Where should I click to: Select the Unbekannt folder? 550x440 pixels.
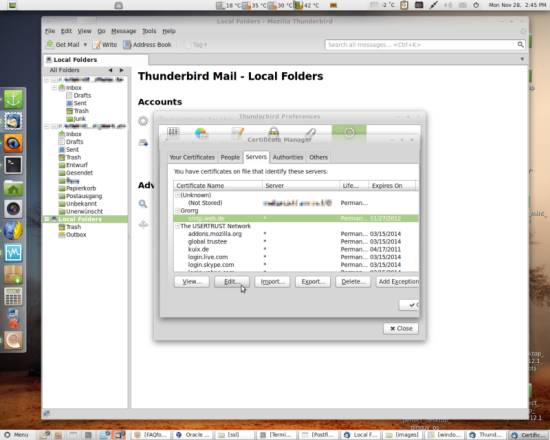[x=81, y=204]
